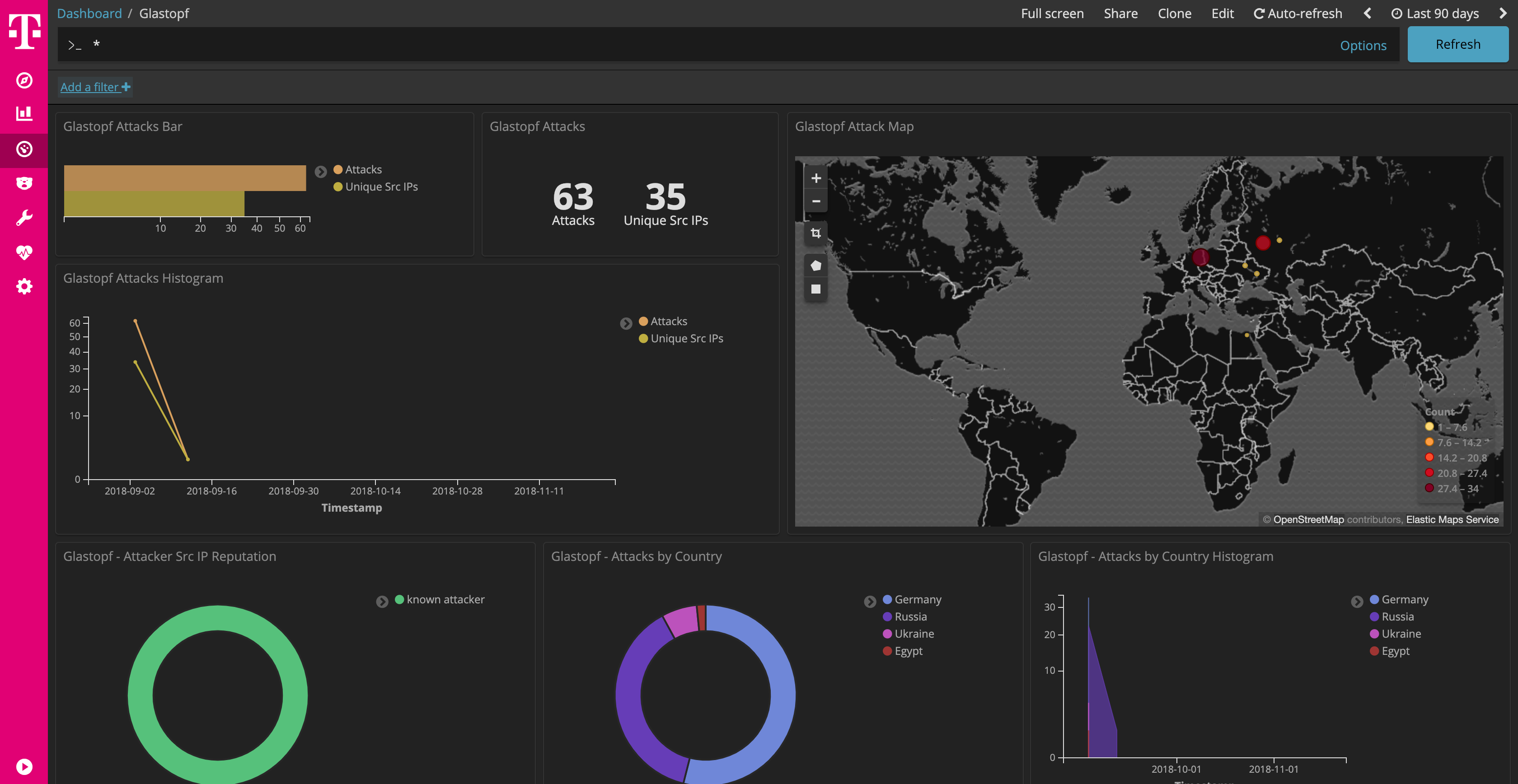Screen dimensions: 1518x784
Task: Open Monitoring via the heartbeat icon
Action: [24, 252]
